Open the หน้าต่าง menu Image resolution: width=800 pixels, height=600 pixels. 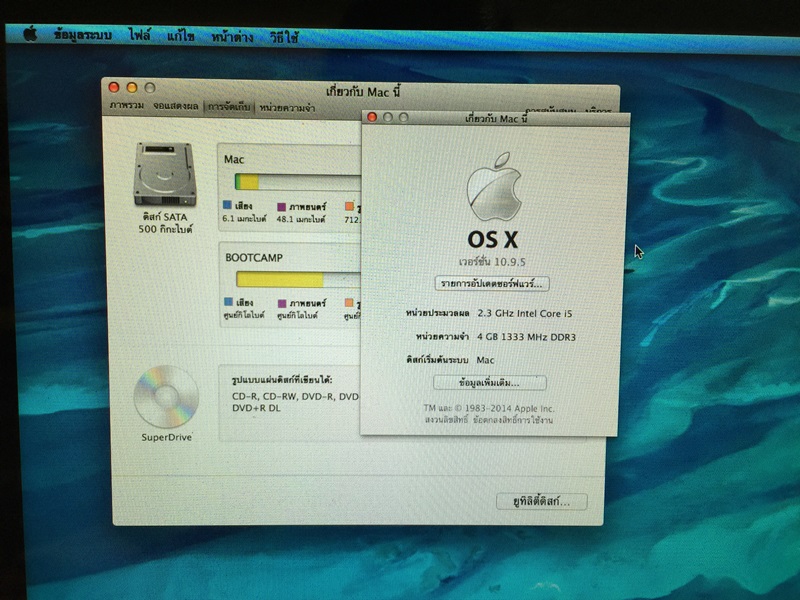pos(232,37)
